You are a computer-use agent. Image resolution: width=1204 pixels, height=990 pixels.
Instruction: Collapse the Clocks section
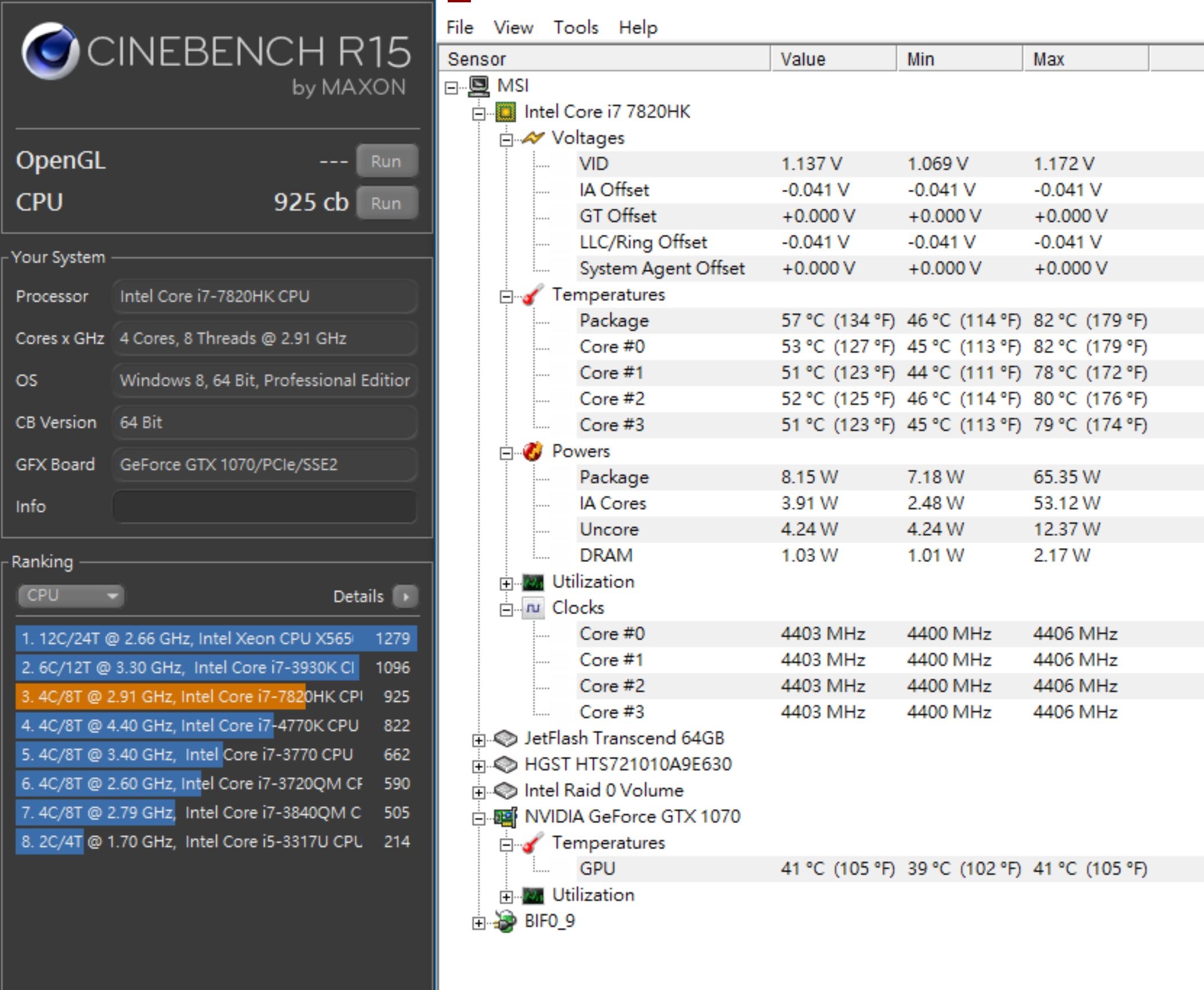tap(506, 610)
